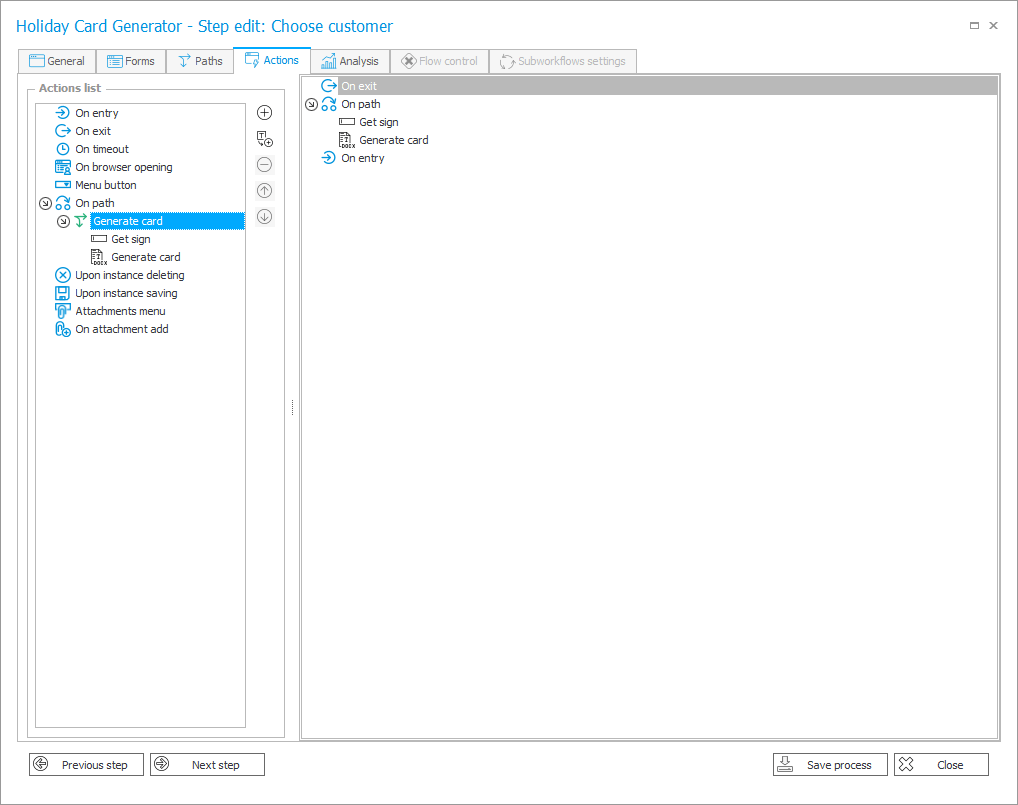Click the On browser opening icon
The image size is (1018, 805).
pyautogui.click(x=63, y=167)
